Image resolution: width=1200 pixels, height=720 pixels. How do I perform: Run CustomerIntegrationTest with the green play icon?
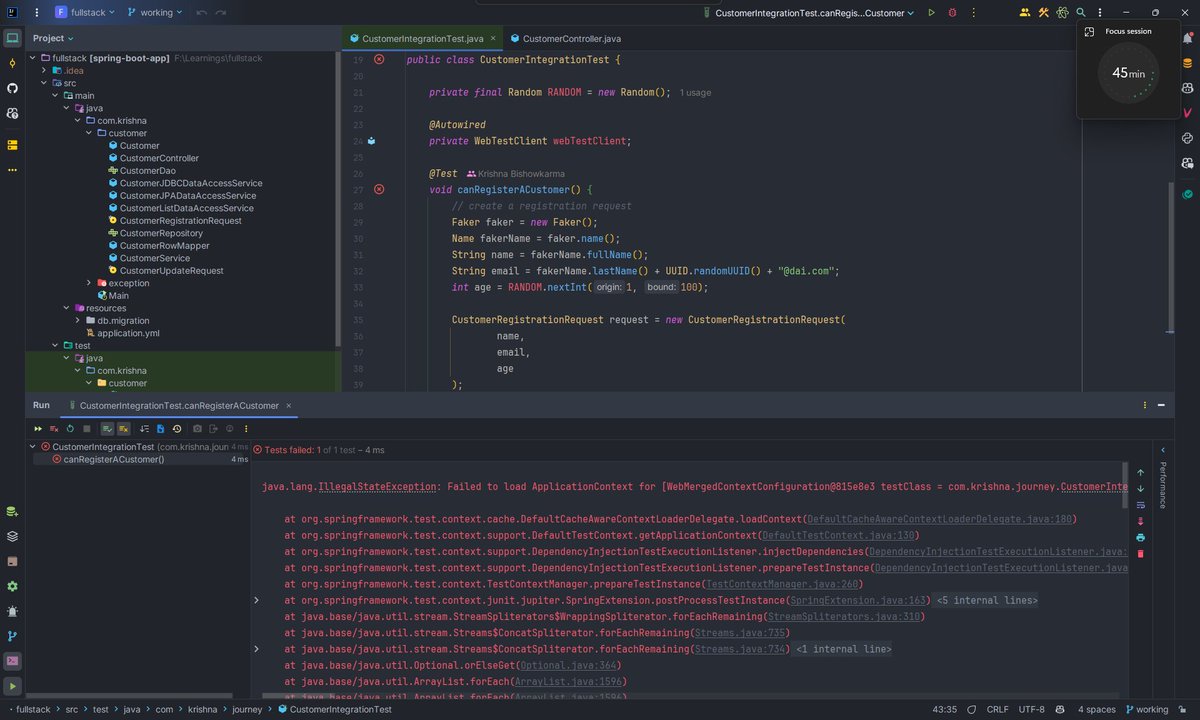pos(931,12)
